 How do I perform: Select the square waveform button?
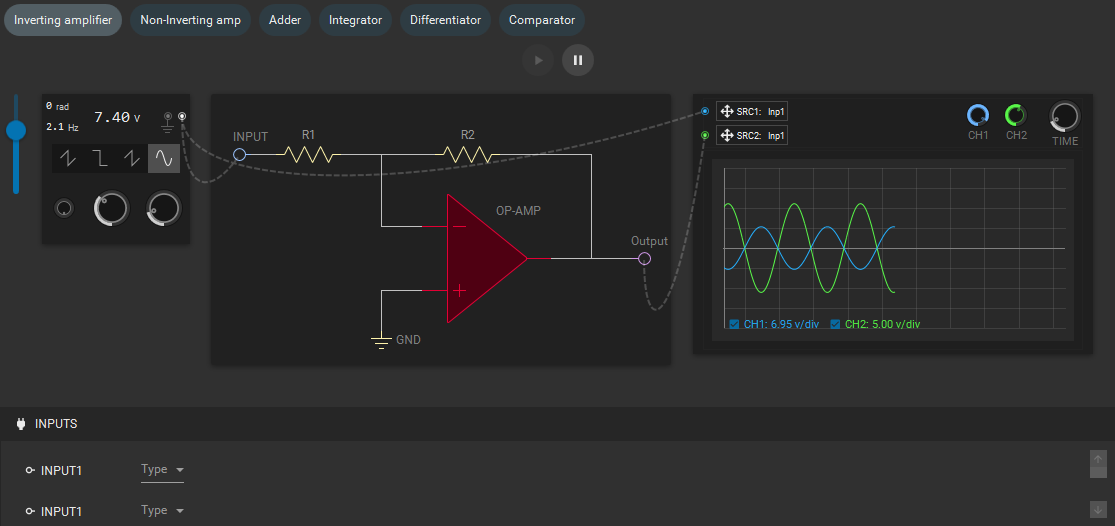[100, 159]
